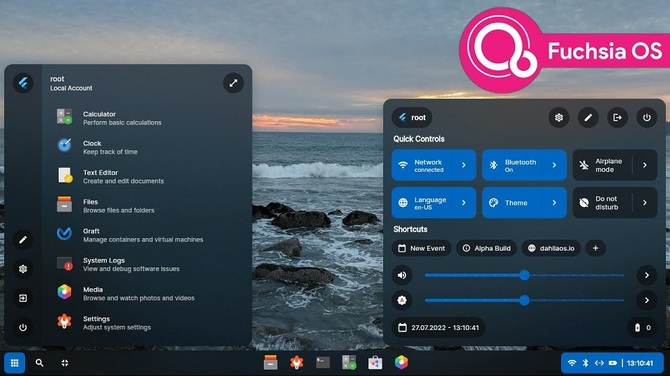Click the brightness slider handle

coord(525,300)
